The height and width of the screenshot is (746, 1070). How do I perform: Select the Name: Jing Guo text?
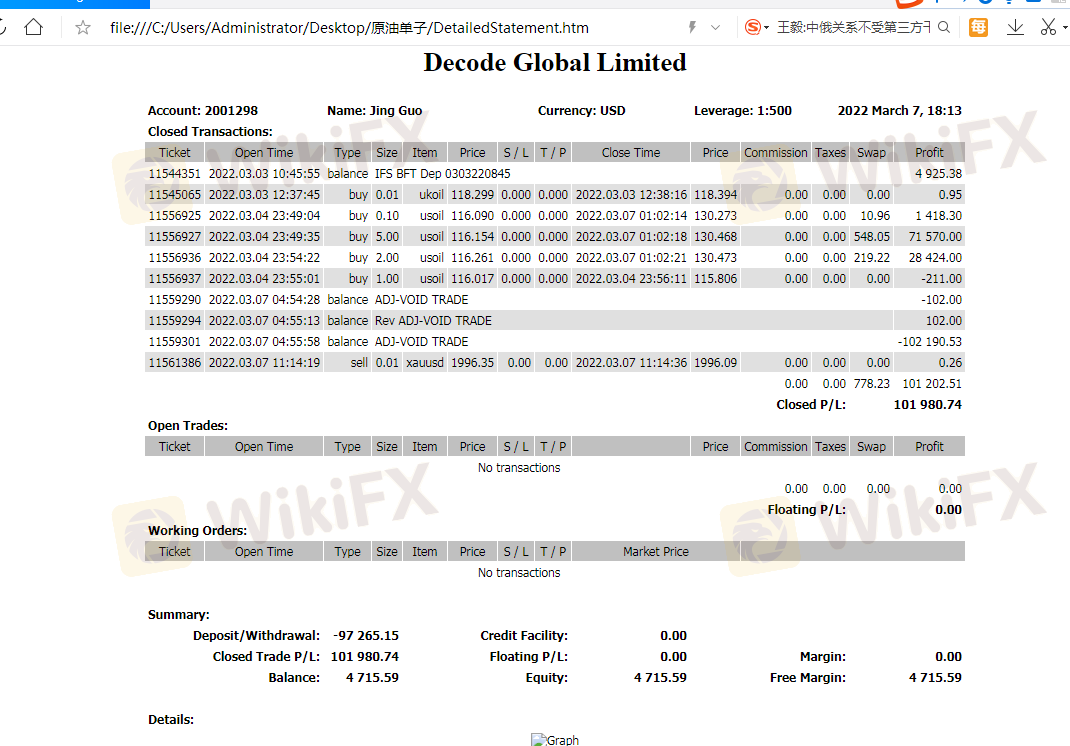point(375,111)
